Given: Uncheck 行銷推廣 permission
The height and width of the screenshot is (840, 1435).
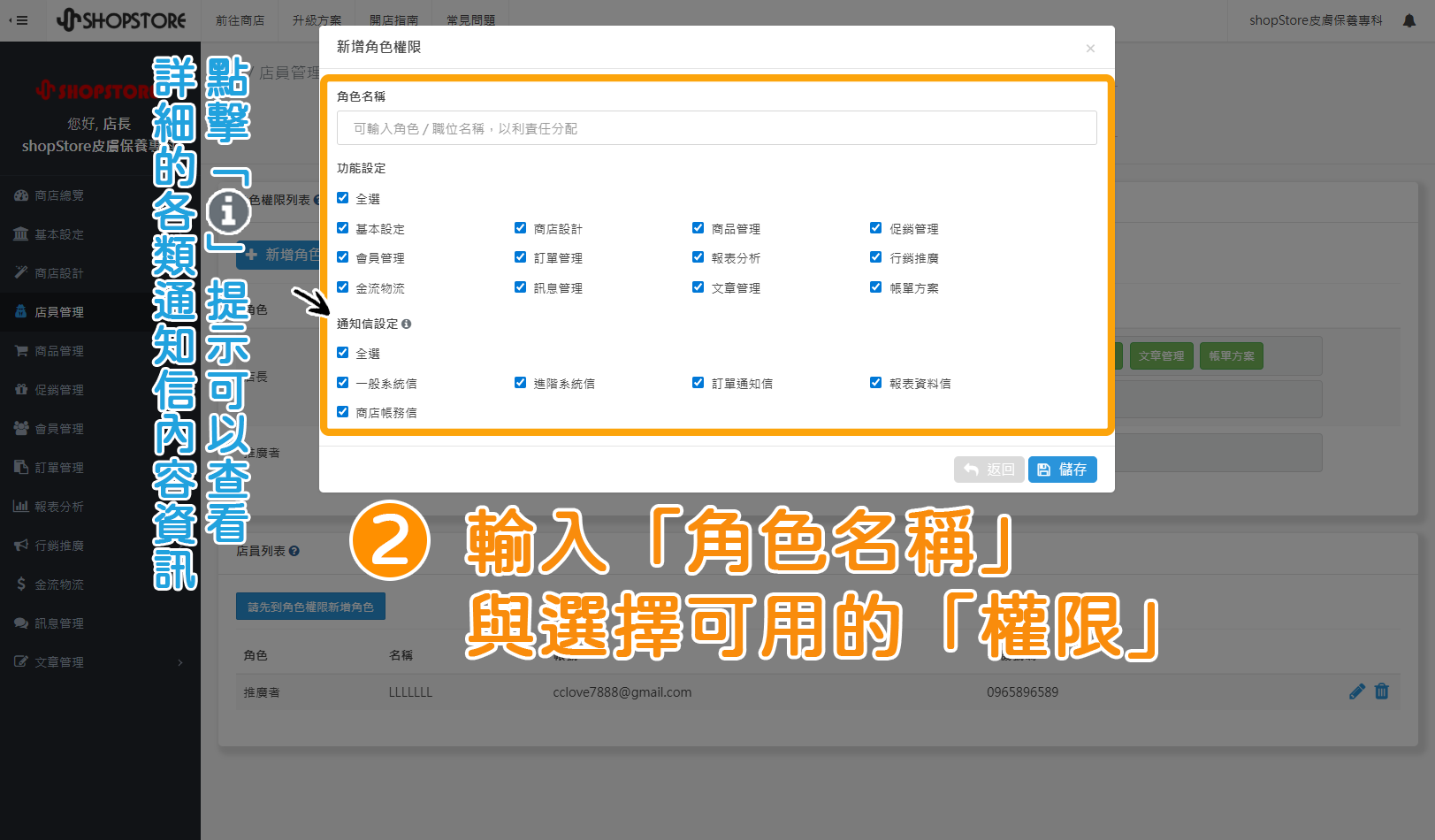Looking at the screenshot, I should (876, 257).
